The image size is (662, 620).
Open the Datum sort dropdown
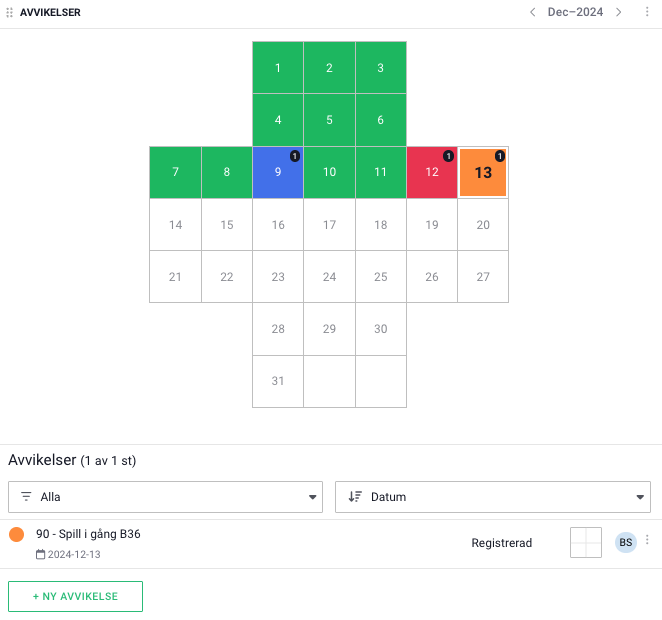493,497
